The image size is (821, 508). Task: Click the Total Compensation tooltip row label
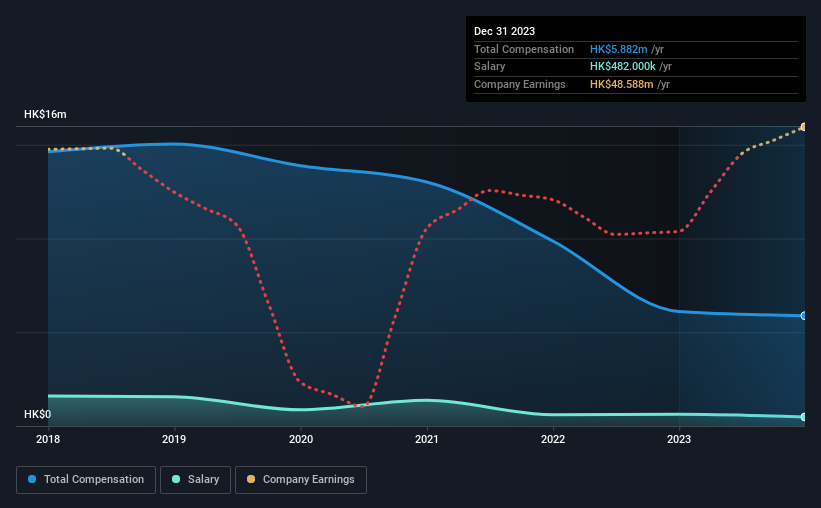click(524, 49)
